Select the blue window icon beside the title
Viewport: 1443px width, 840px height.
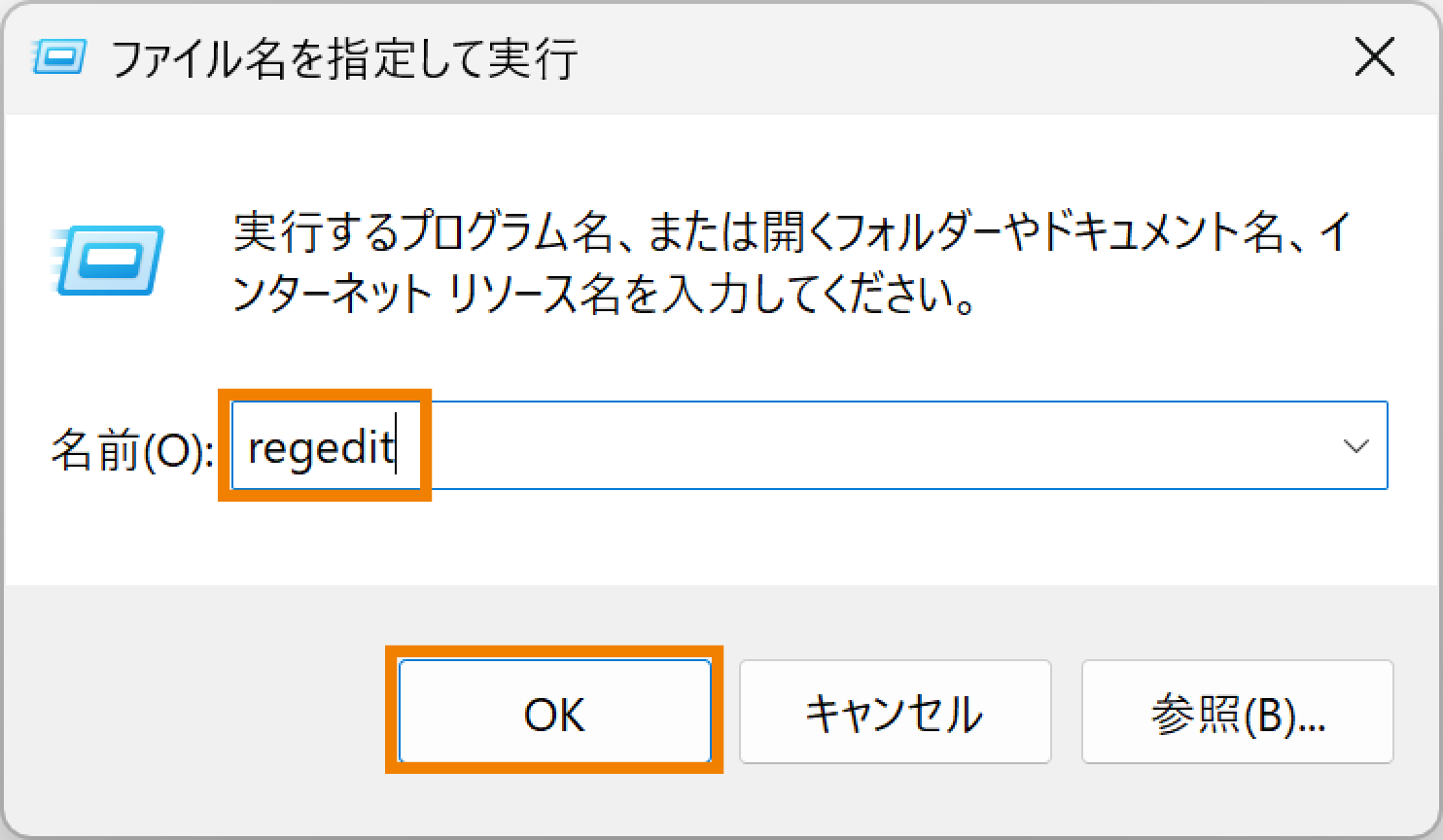pos(56,57)
